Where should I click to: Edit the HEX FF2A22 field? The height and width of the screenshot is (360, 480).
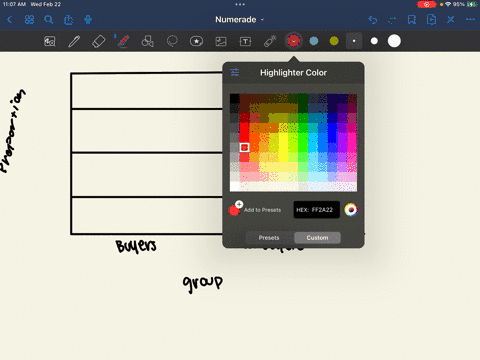point(316,210)
